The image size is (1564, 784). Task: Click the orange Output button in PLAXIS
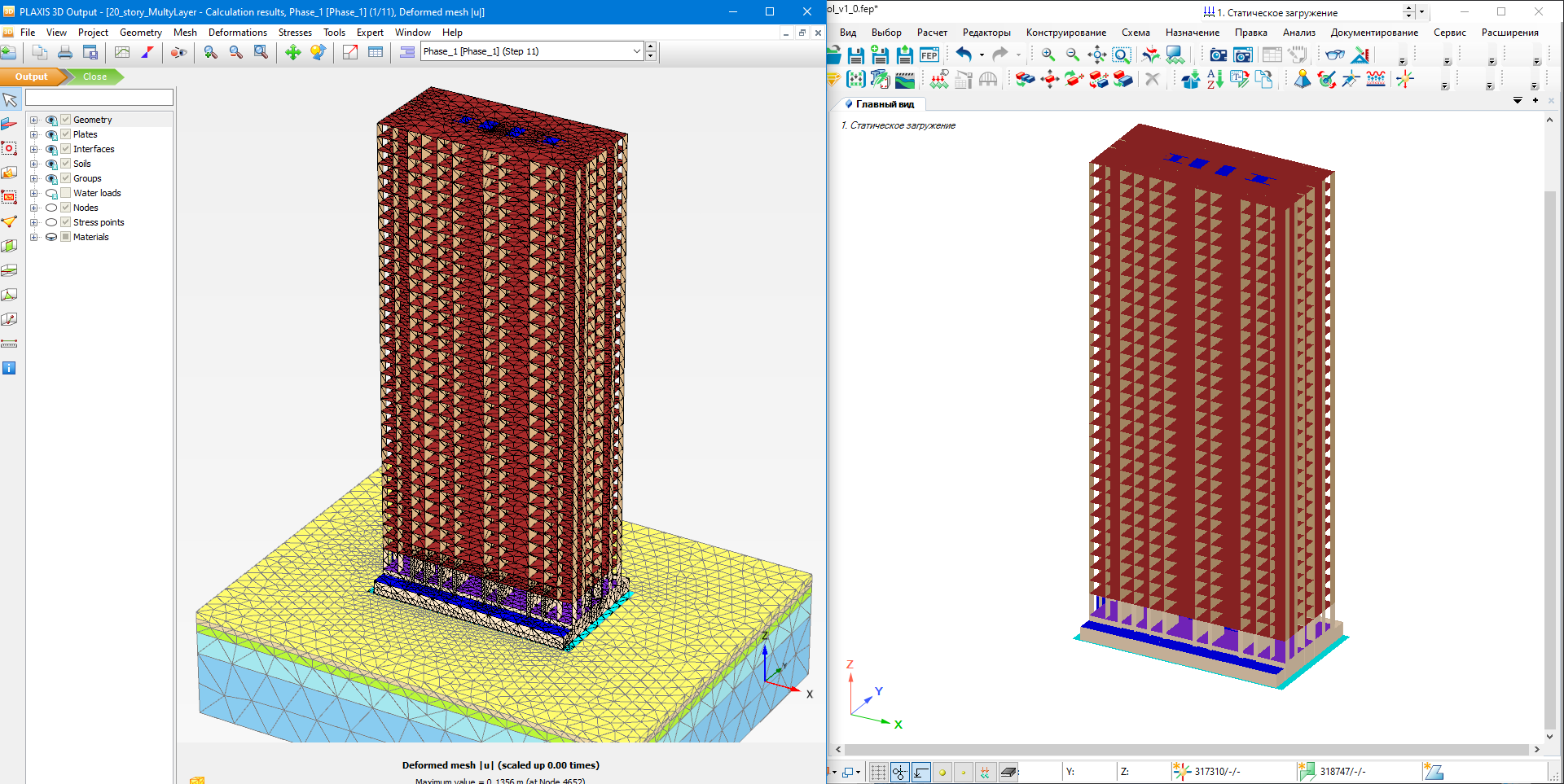[32, 77]
